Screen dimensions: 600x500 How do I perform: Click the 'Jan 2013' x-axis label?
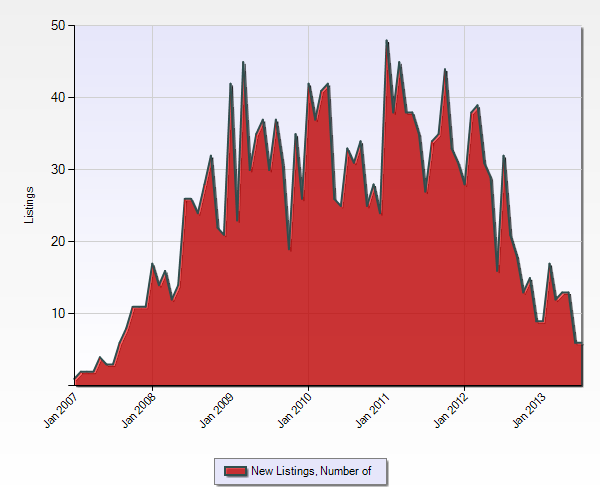point(528,411)
